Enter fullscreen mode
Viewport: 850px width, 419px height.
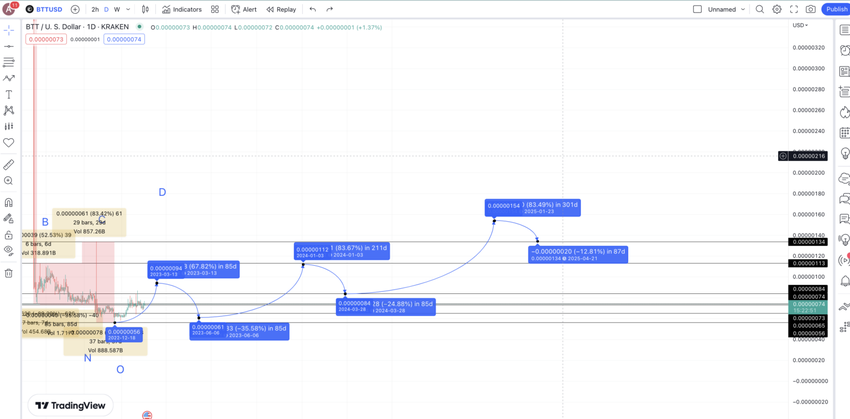pos(794,9)
